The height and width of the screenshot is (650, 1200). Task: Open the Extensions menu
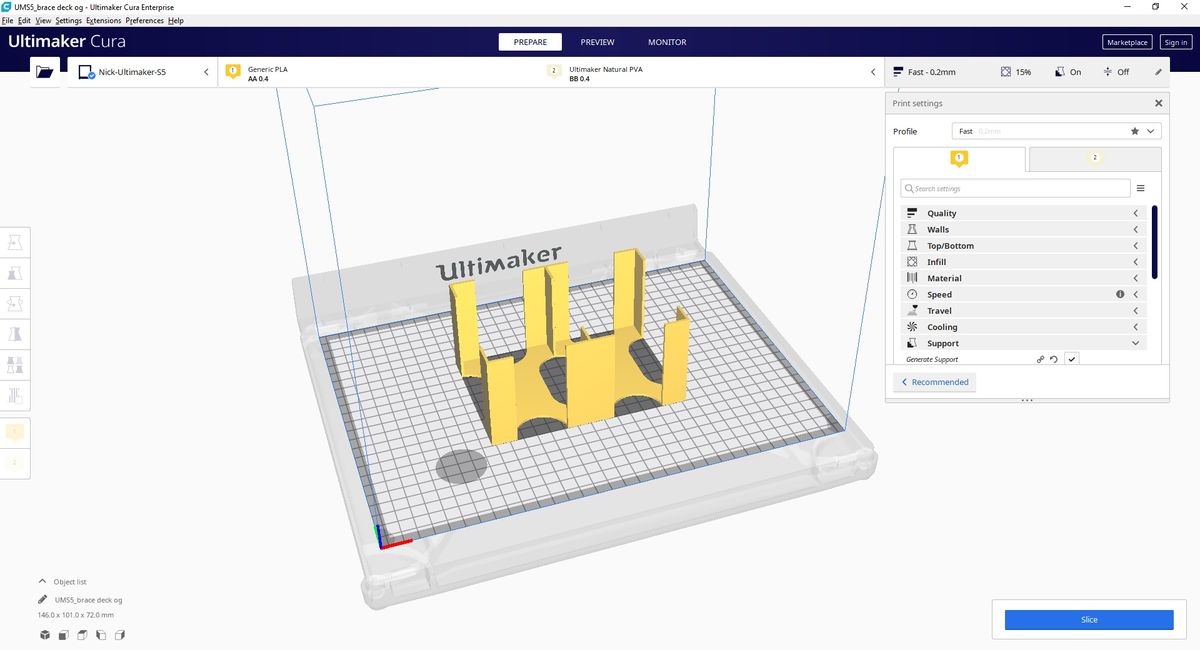tap(102, 20)
